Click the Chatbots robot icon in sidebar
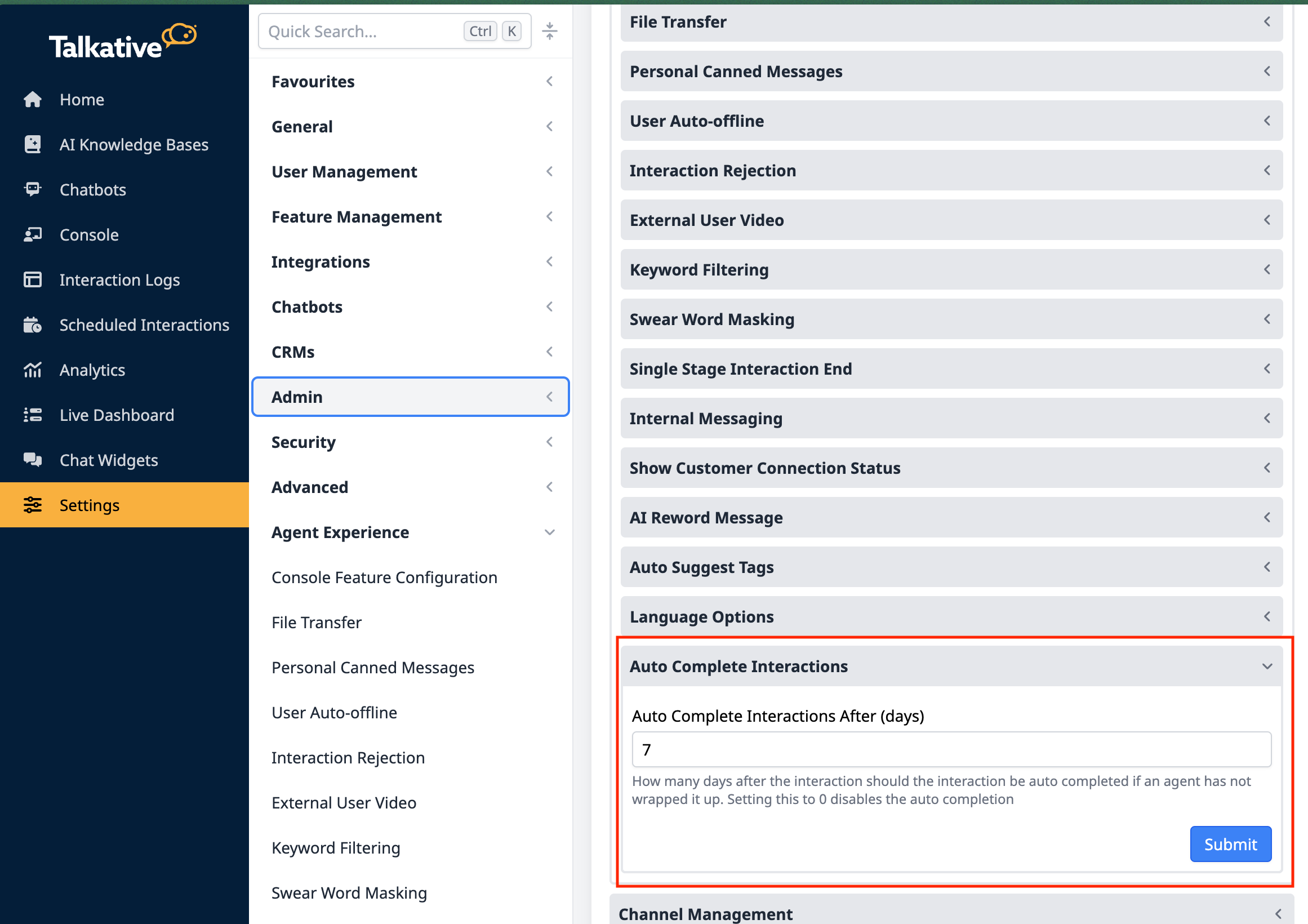Screen dimensions: 1308x924 pos(33,189)
